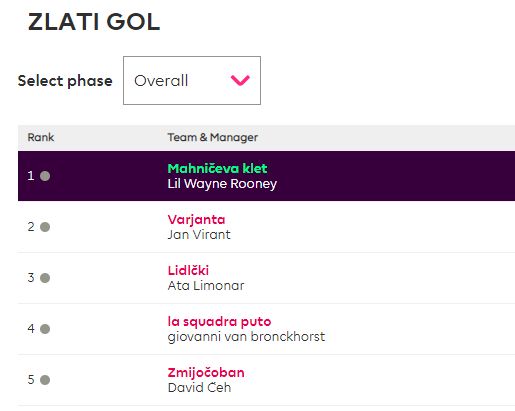This screenshot has width=515, height=411.
Task: Click rank 3 grey status dot
Action: point(45,278)
